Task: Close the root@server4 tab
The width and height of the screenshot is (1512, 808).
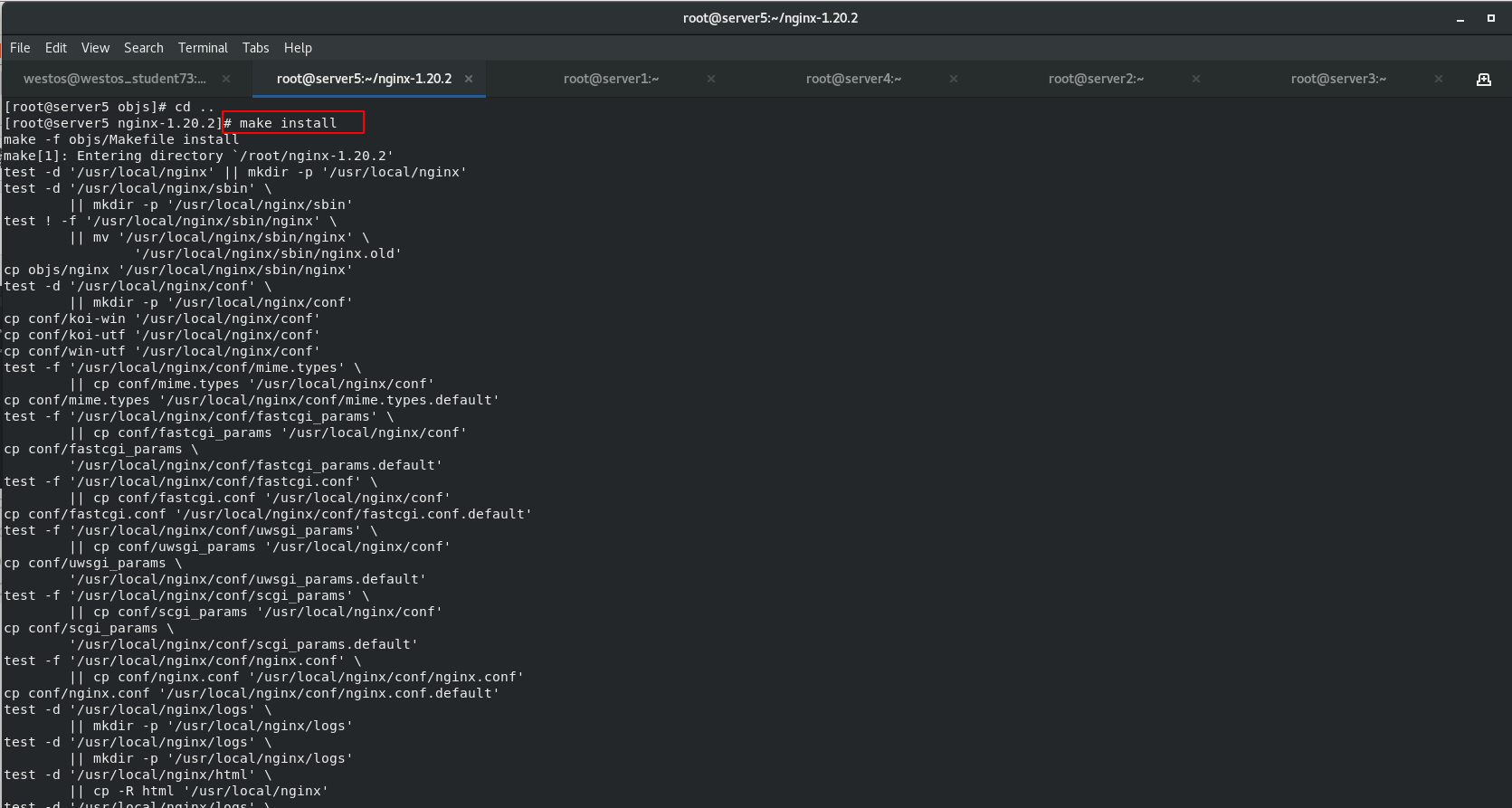Action: [x=954, y=79]
